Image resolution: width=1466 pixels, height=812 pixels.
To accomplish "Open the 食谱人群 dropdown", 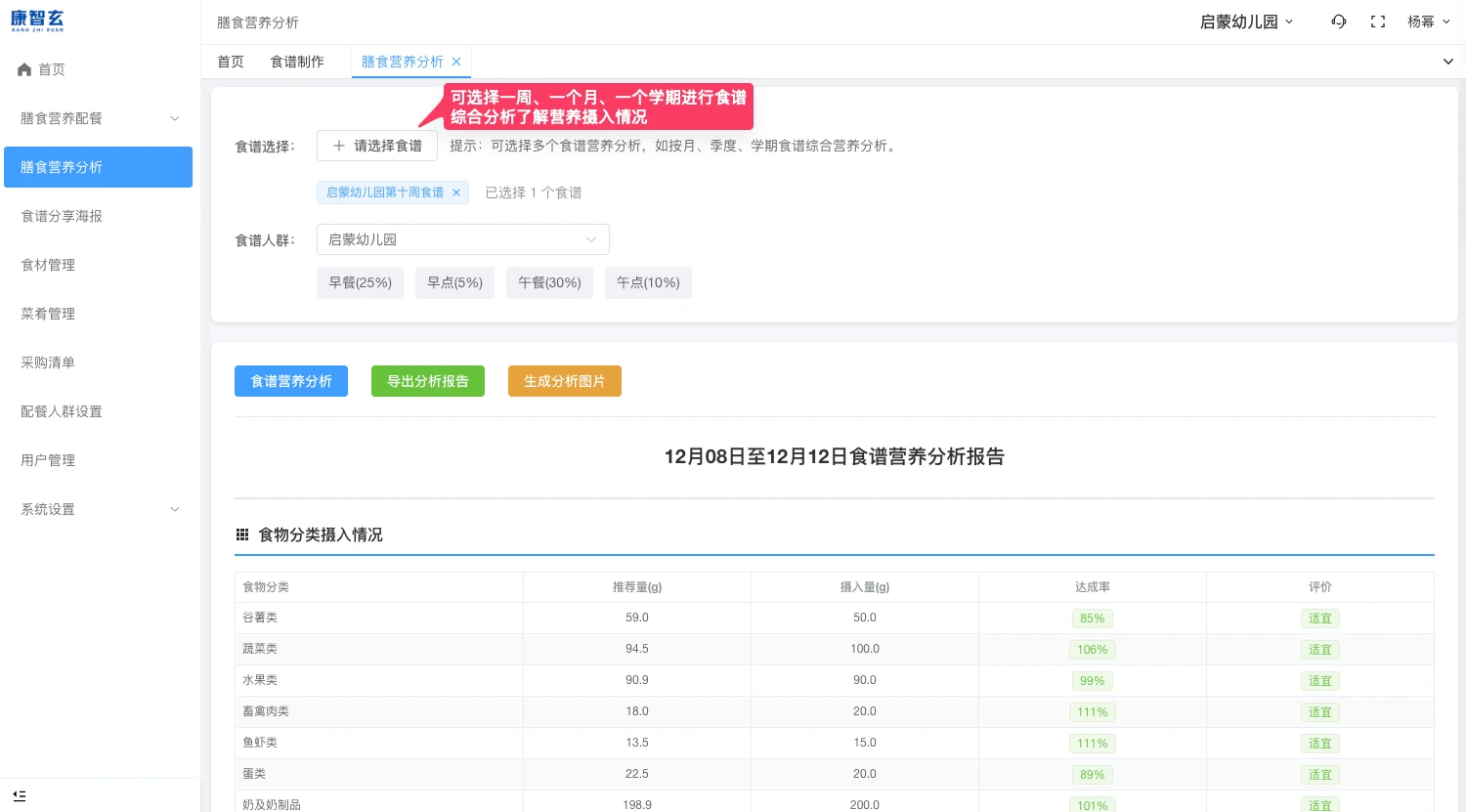I will click(462, 239).
